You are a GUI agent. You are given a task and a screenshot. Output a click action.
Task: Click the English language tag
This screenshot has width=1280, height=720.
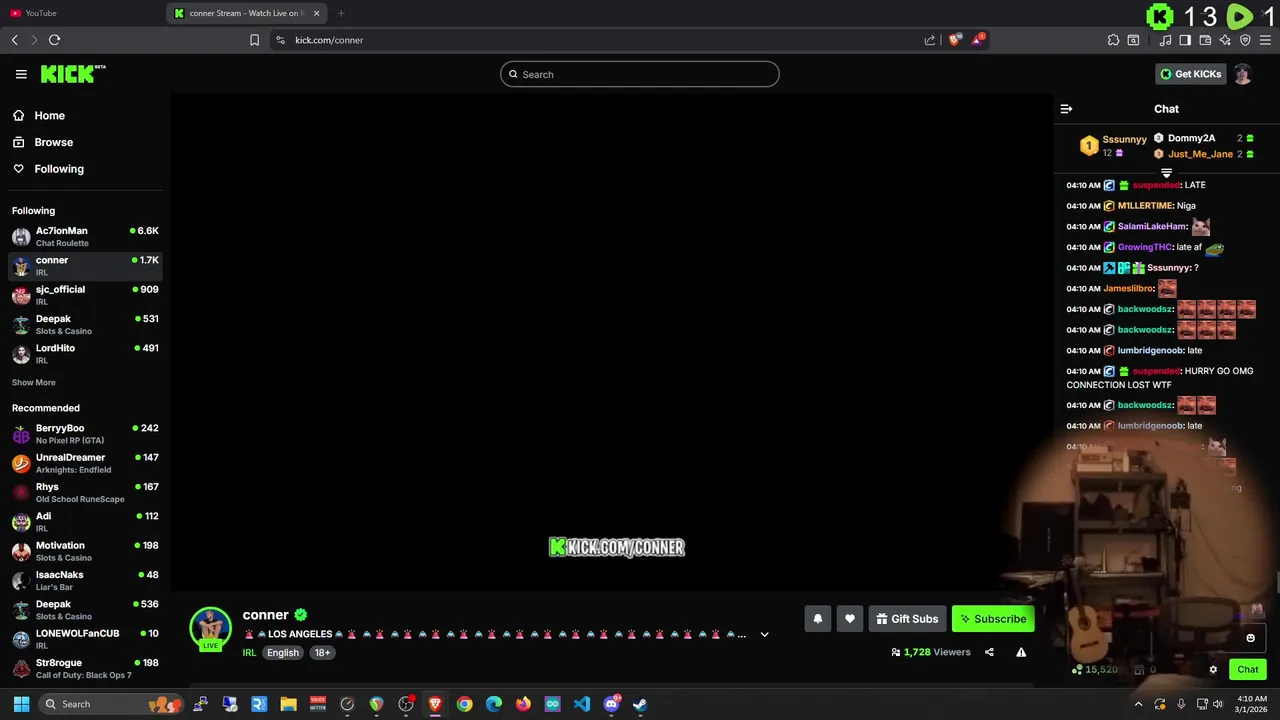(283, 653)
